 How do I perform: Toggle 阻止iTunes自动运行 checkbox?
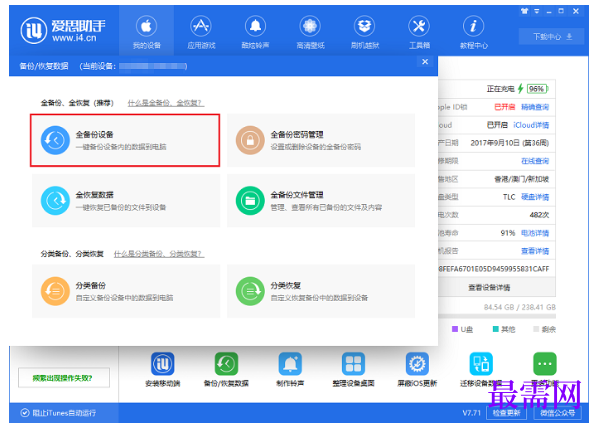(x=25, y=413)
